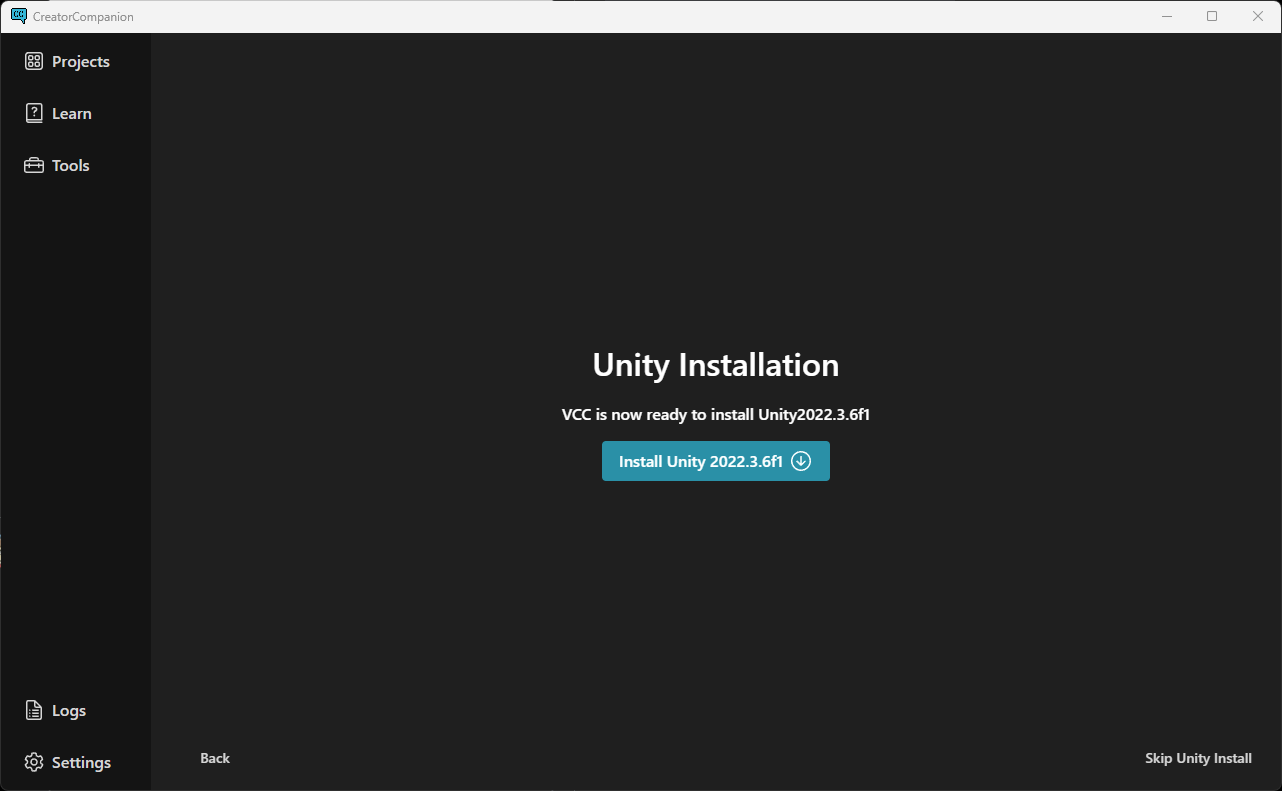Viewport: 1282px width, 791px height.
Task: Open the Settings section
Action: pos(81,762)
